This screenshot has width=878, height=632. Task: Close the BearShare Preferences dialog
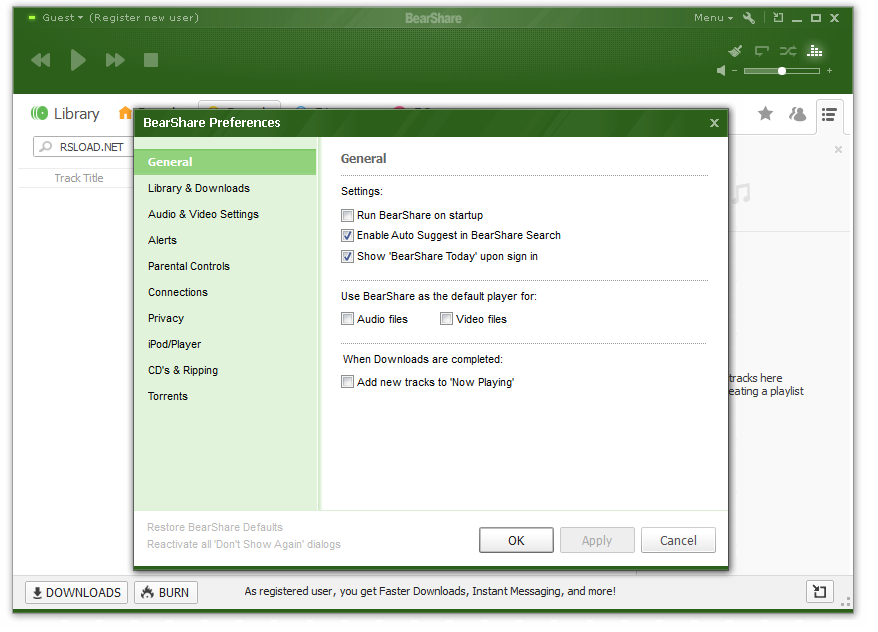(714, 123)
